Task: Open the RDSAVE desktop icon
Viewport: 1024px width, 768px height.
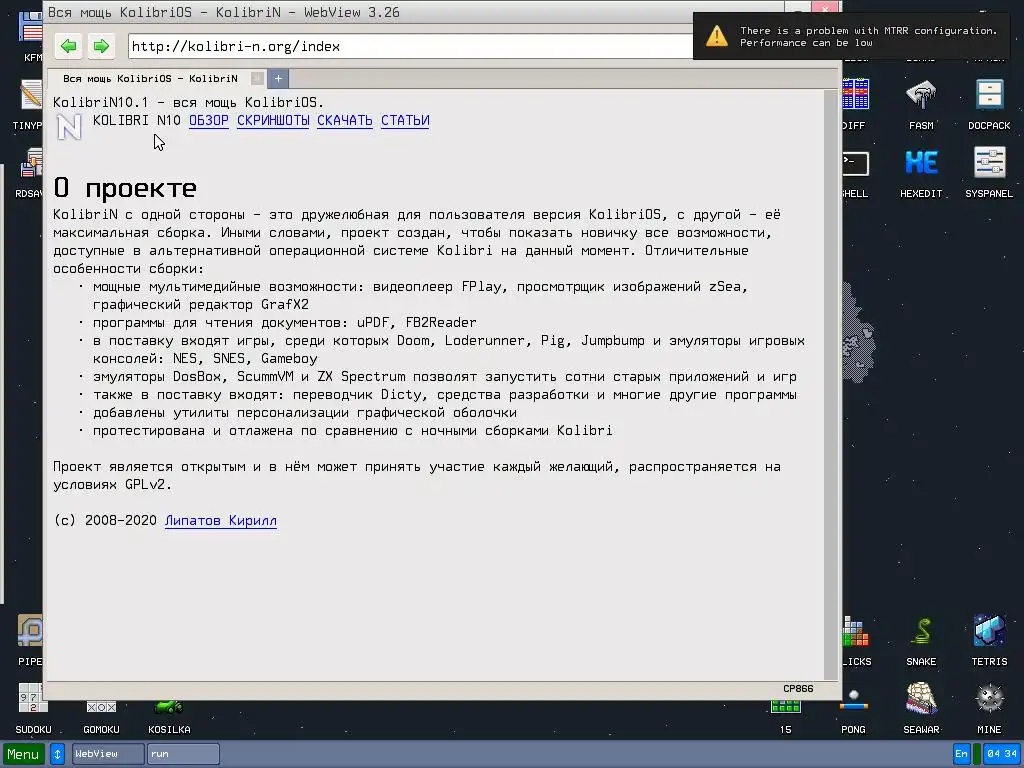Action: 29,172
